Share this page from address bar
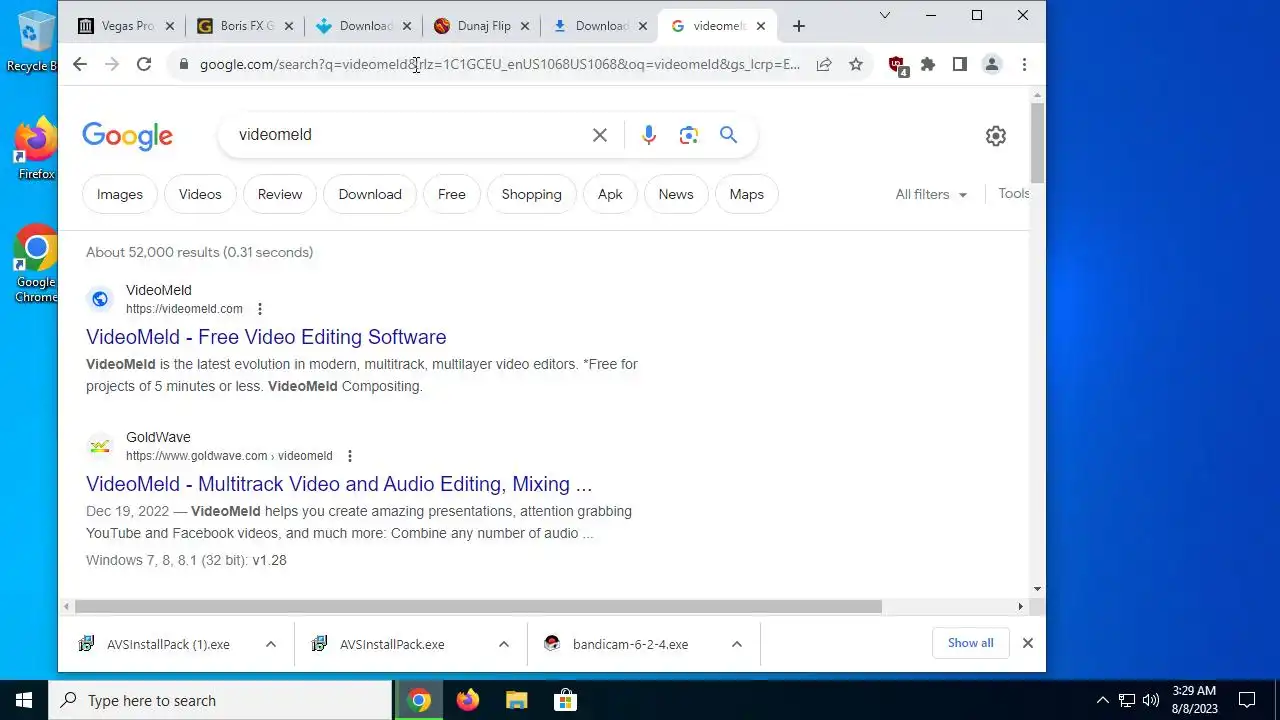Screen dimensions: 1280x720 [x=824, y=64]
